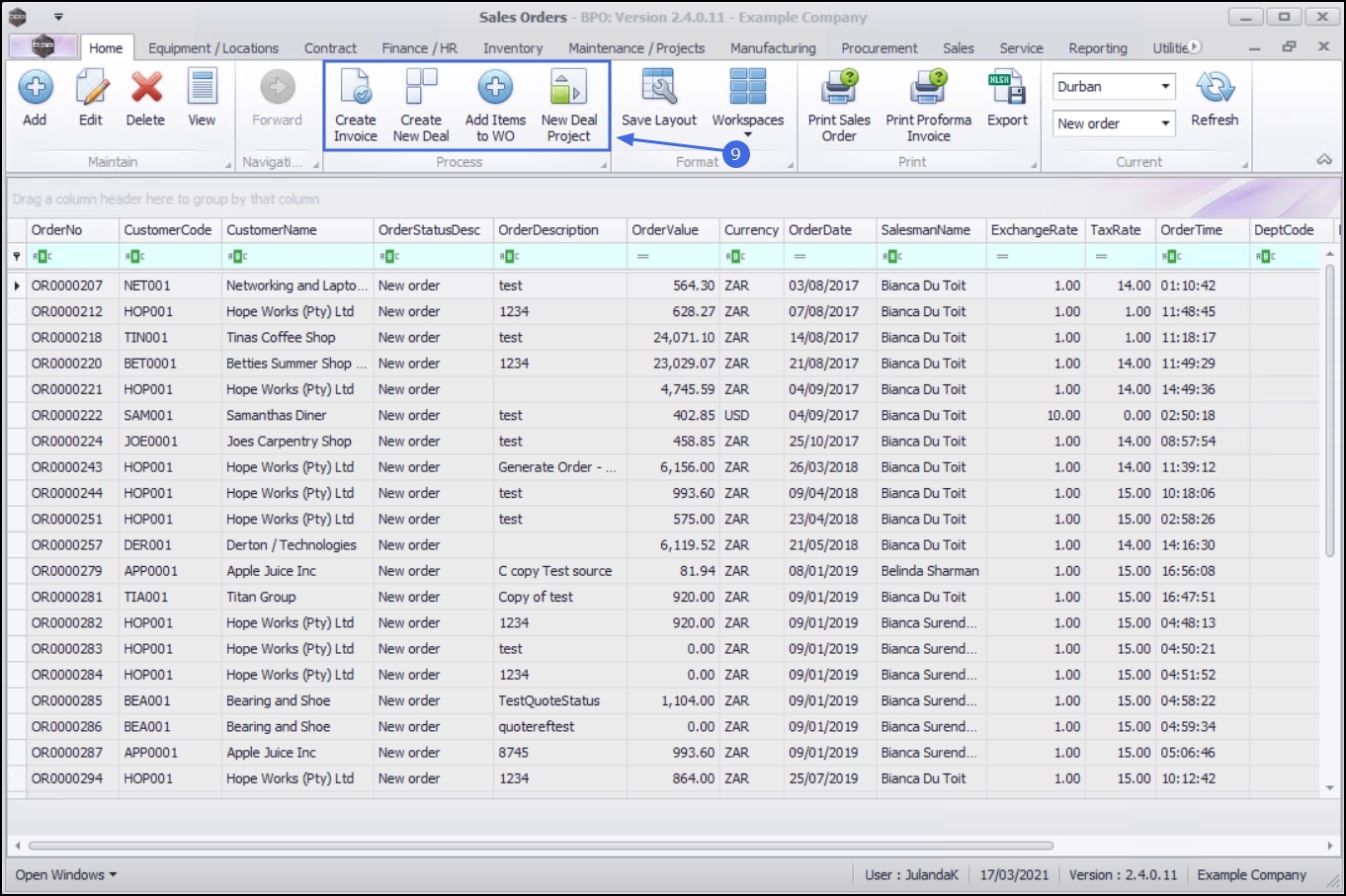Open the Format group dialog launcher

point(791,165)
